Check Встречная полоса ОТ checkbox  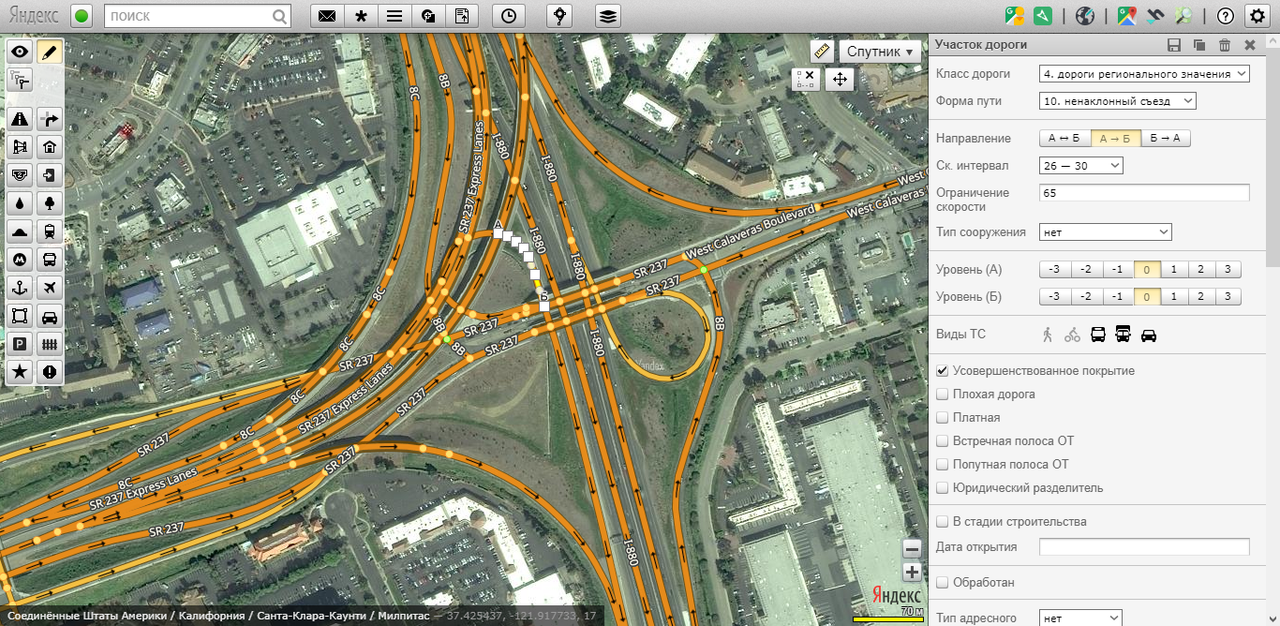(942, 441)
